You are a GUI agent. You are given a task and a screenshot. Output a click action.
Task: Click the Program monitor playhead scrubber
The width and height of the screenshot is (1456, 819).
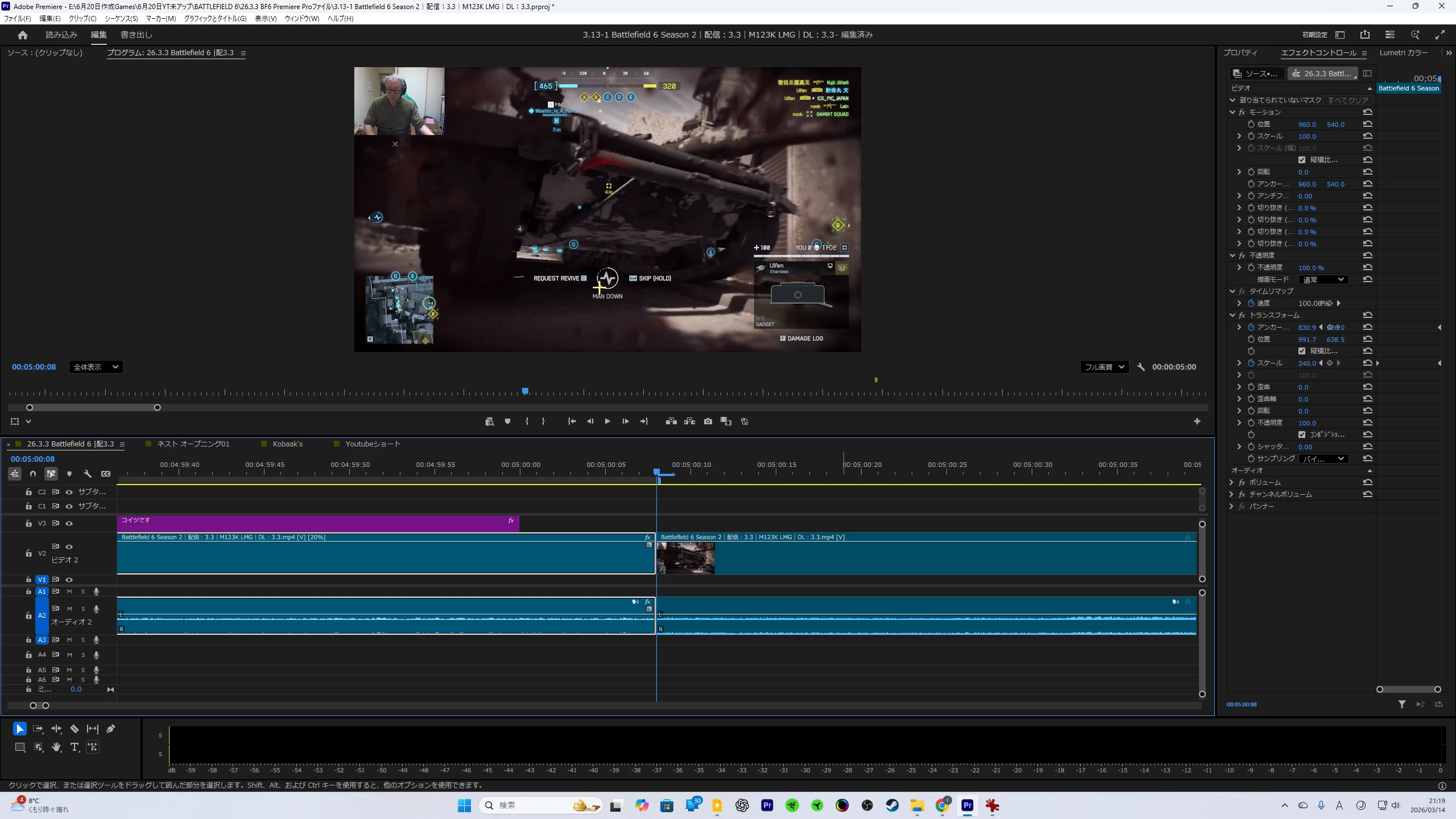pyautogui.click(x=525, y=391)
